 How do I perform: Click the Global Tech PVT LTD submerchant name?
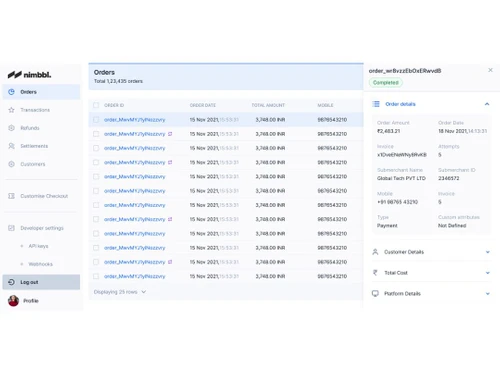click(x=401, y=178)
